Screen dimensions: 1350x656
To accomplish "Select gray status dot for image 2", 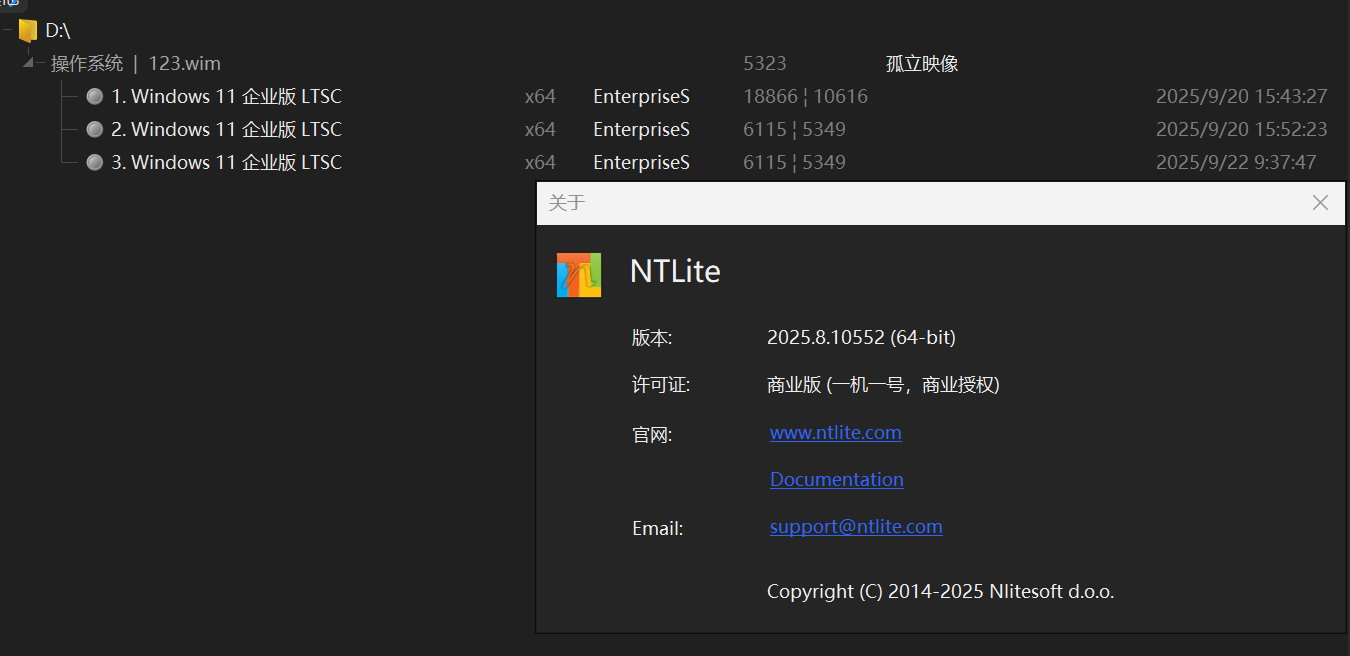I will (95, 130).
